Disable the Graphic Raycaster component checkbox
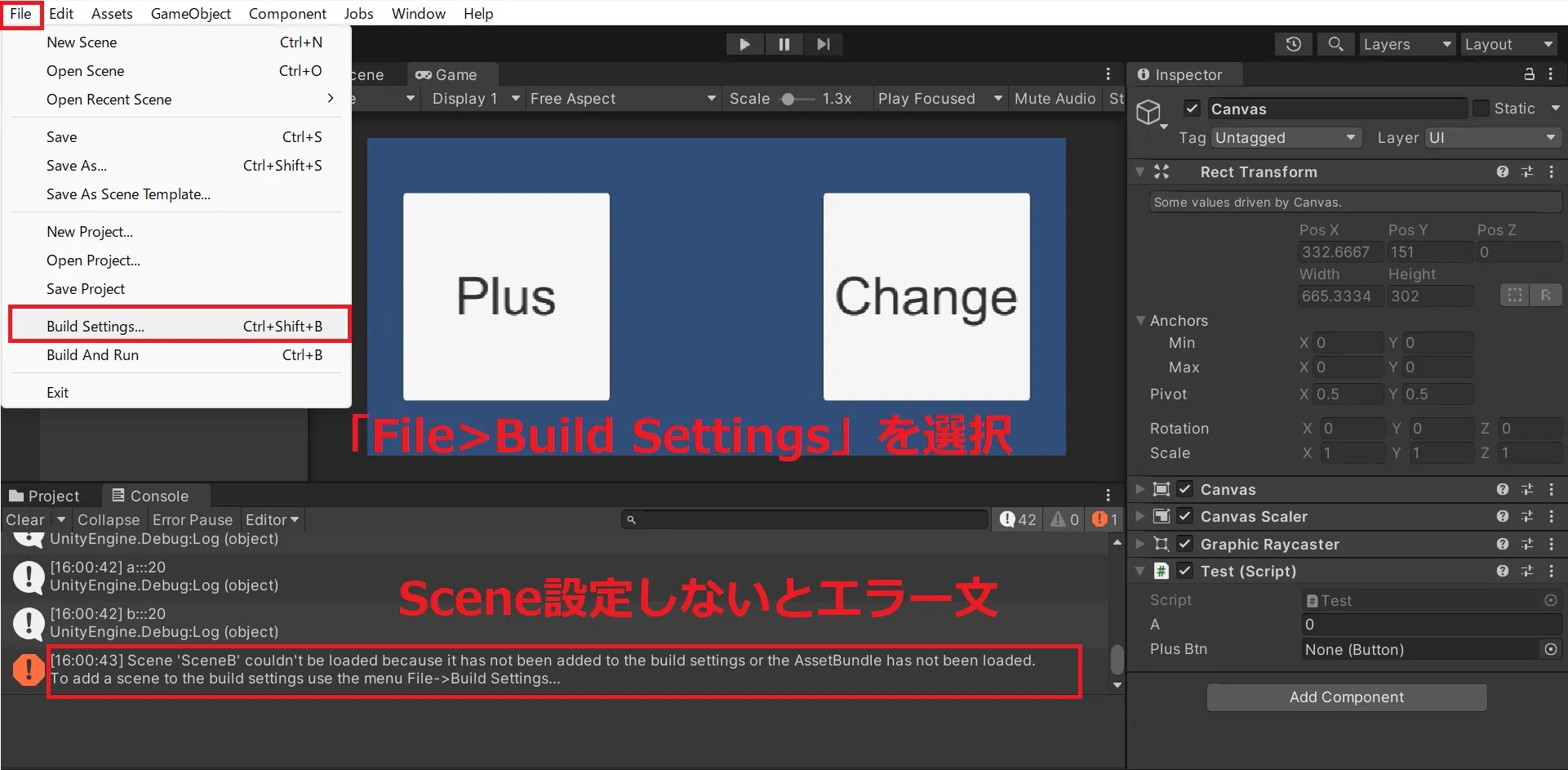 pyautogui.click(x=1185, y=544)
